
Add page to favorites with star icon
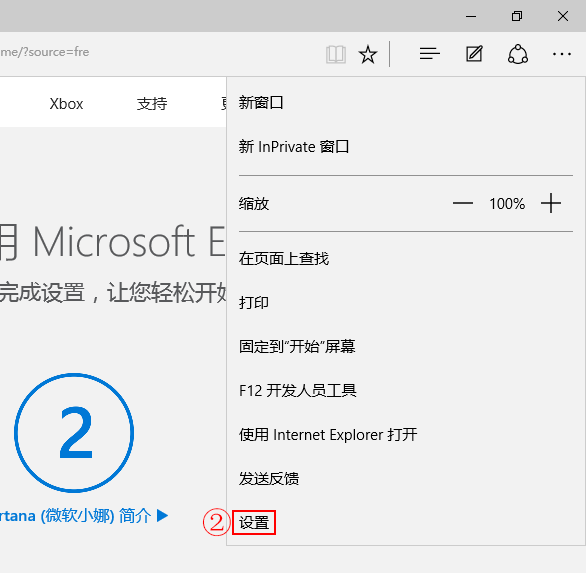[368, 55]
